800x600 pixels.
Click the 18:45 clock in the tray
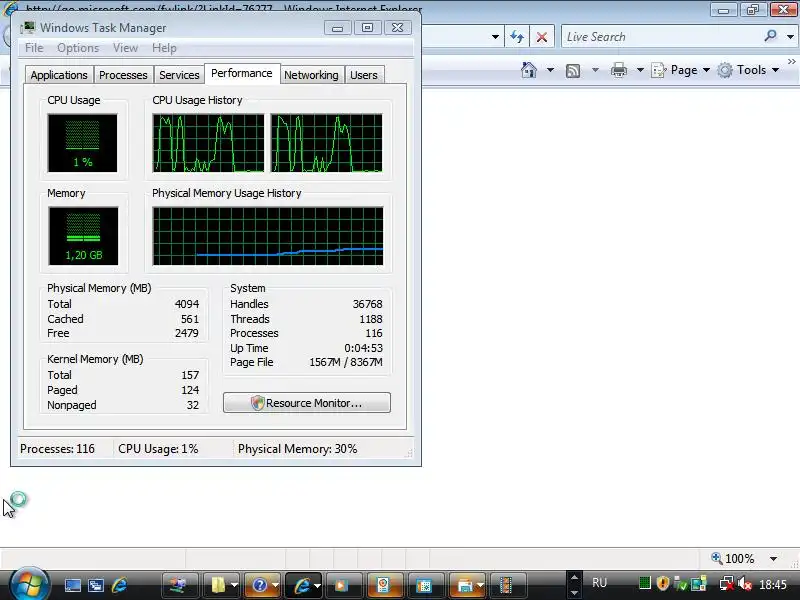[x=772, y=585]
